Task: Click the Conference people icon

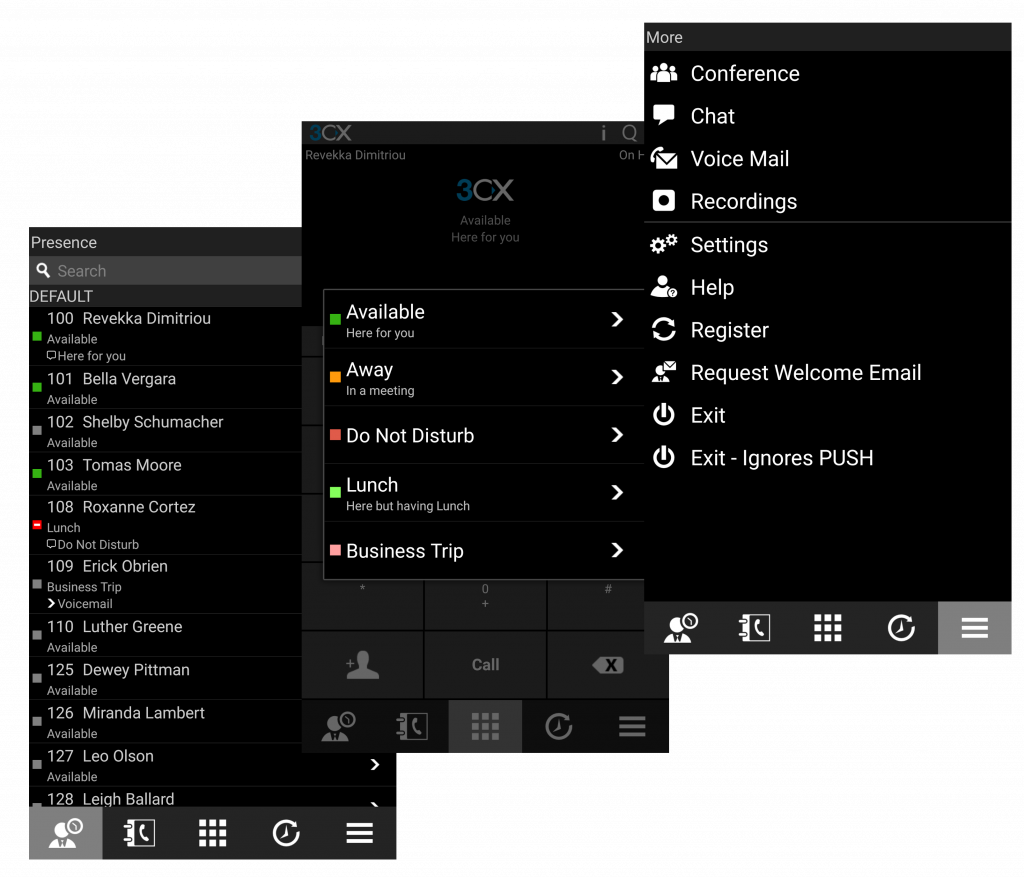Action: [664, 73]
